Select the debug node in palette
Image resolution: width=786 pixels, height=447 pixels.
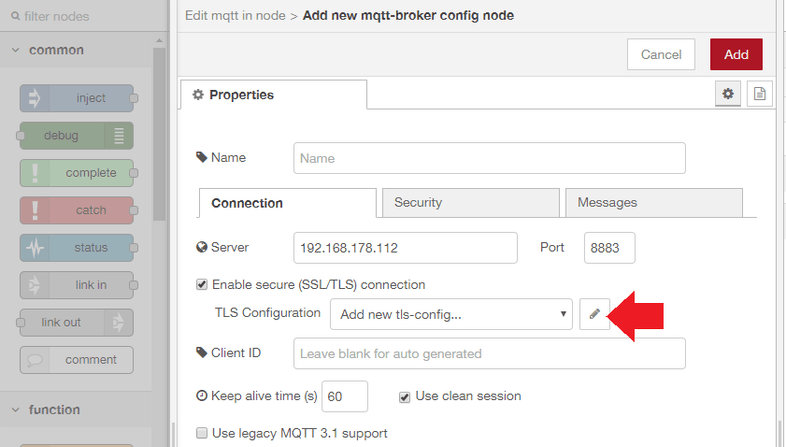click(75, 136)
